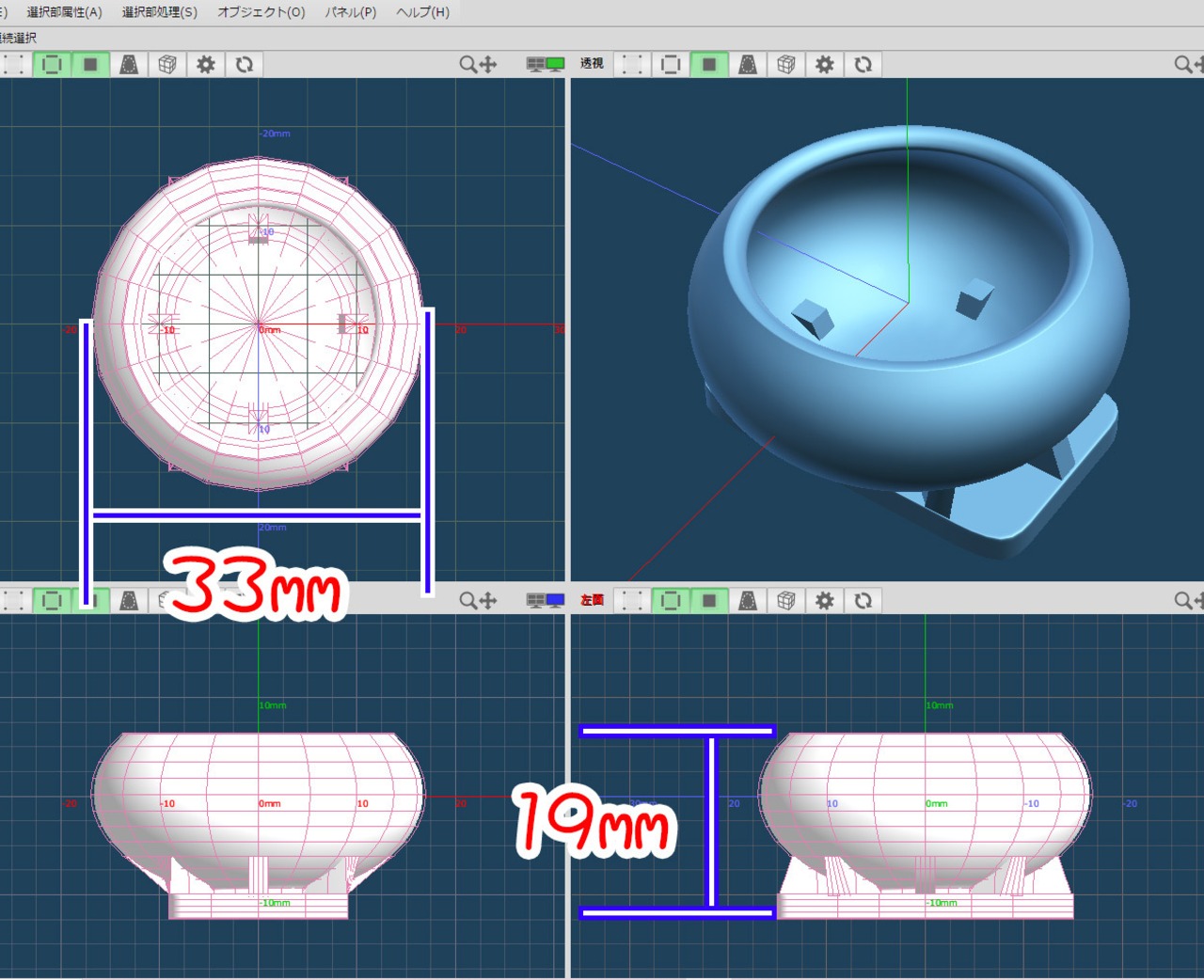Open the パネル(P) menu
The image size is (1204, 980).
coord(350,12)
